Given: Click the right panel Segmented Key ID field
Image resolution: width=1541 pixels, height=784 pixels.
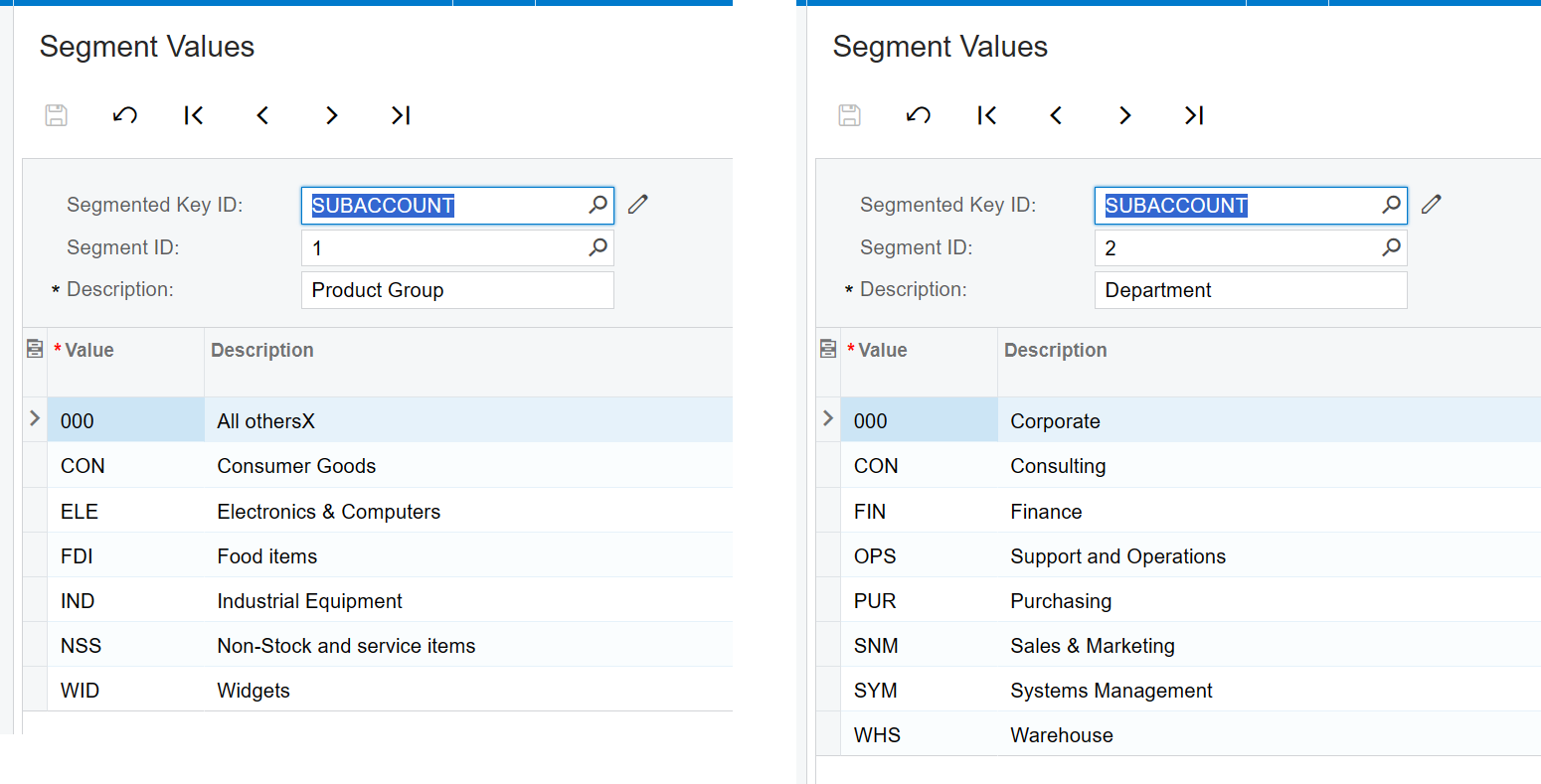Looking at the screenshot, I should coord(1251,206).
